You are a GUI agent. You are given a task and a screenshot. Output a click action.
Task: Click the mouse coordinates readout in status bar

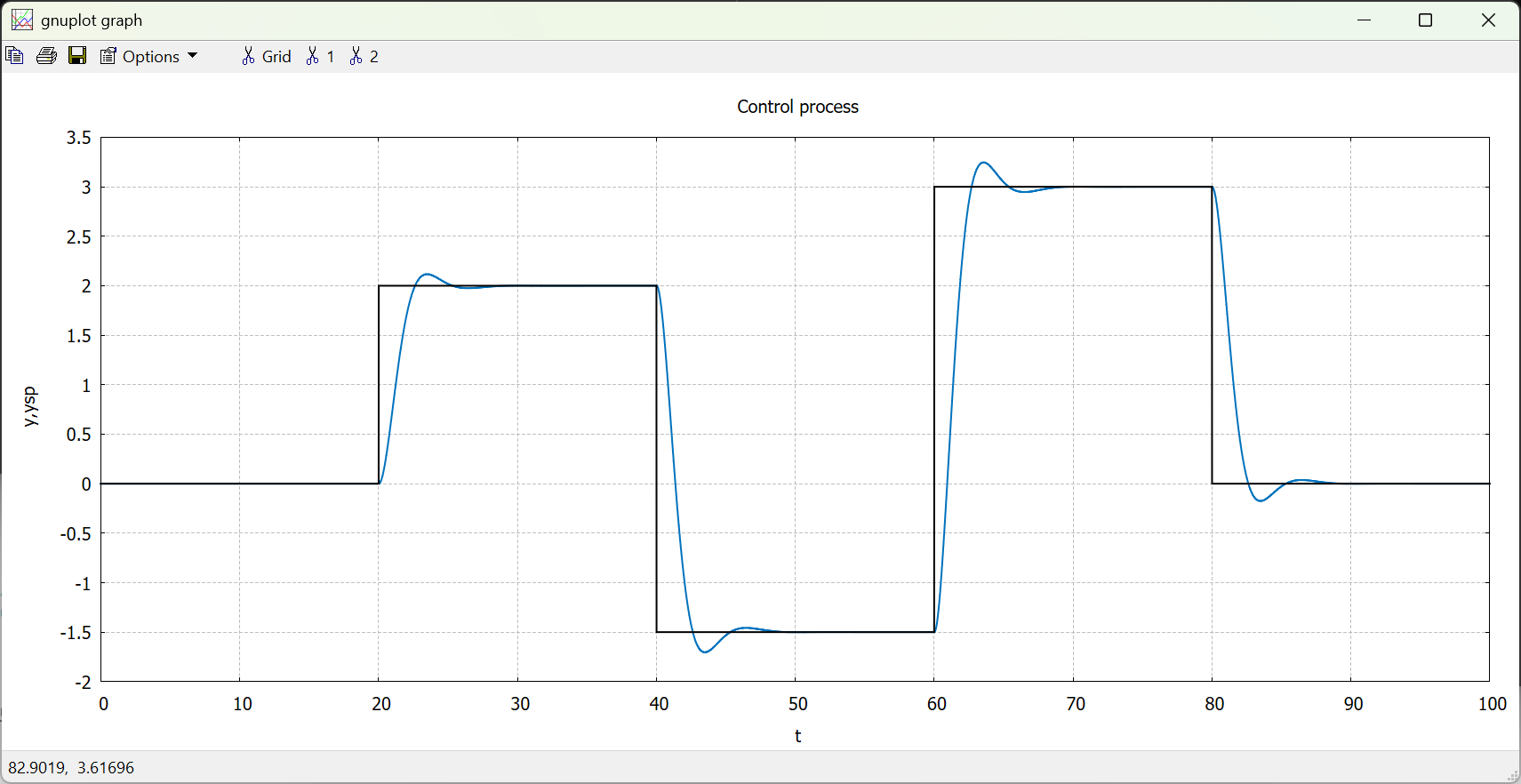coord(71,767)
